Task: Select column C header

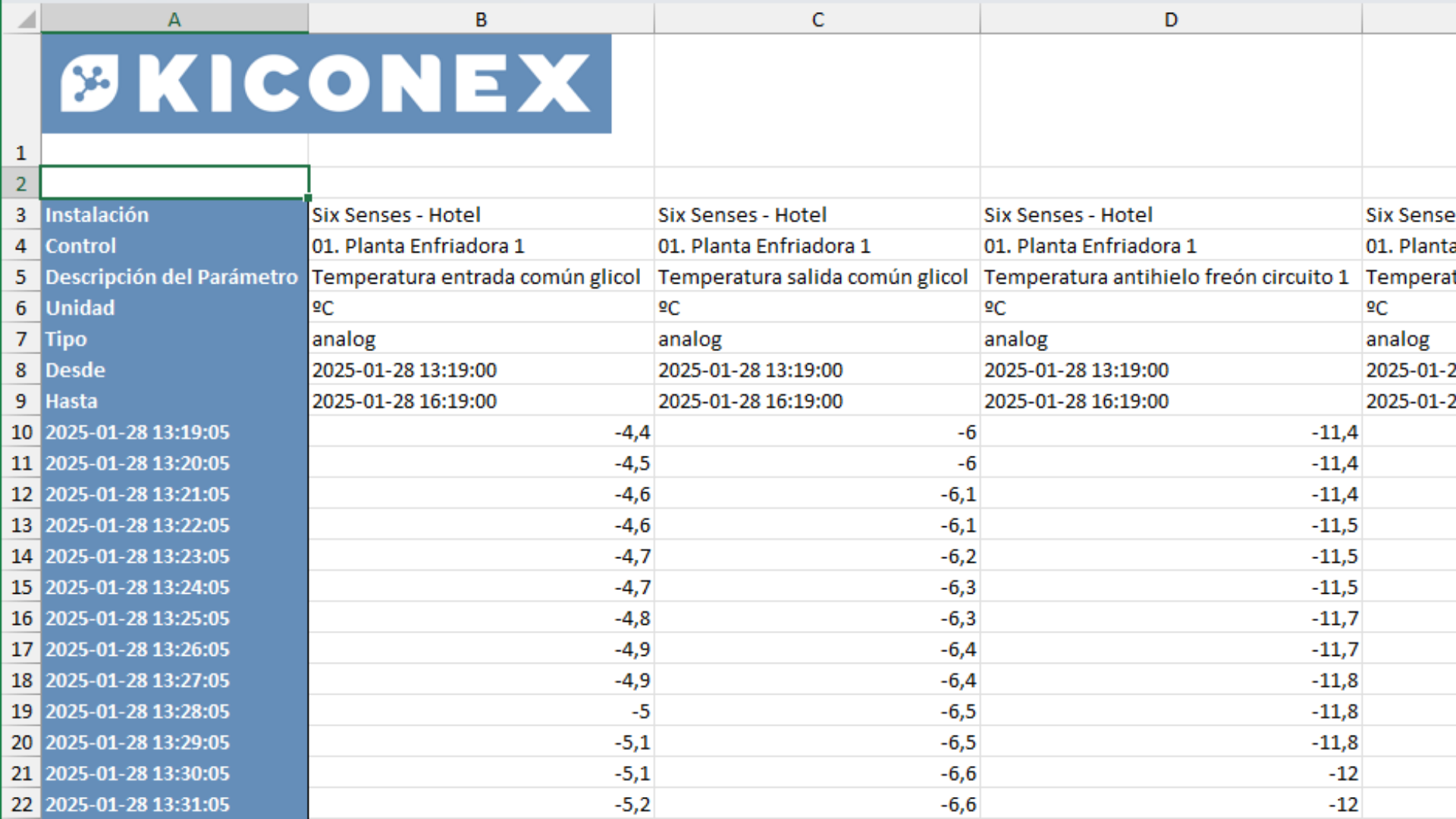Action: [x=817, y=20]
